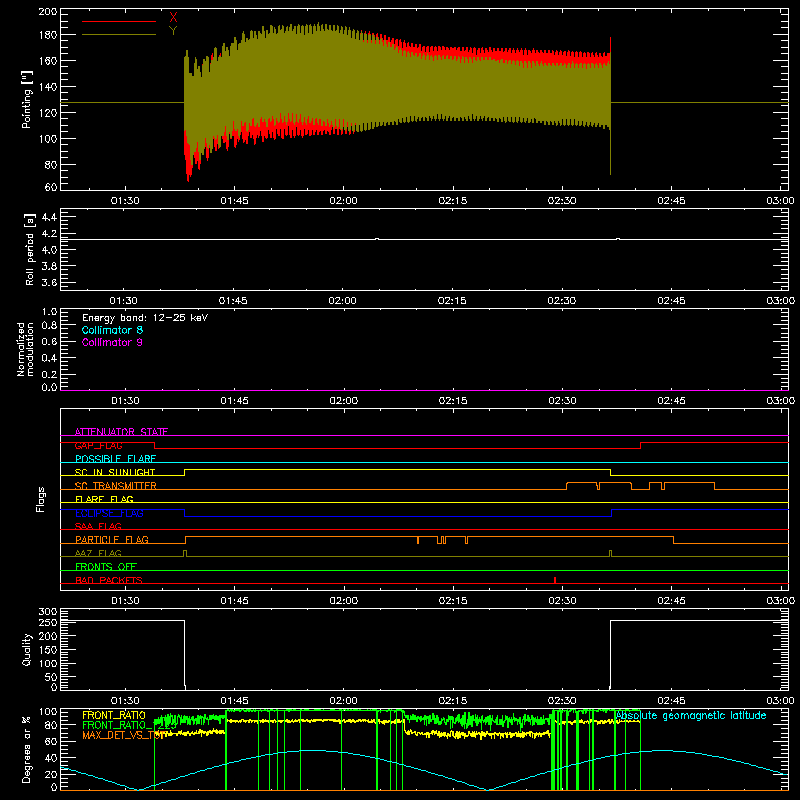Select the 'Y' legend label in the Pointing plot

pyautogui.click(x=173, y=31)
